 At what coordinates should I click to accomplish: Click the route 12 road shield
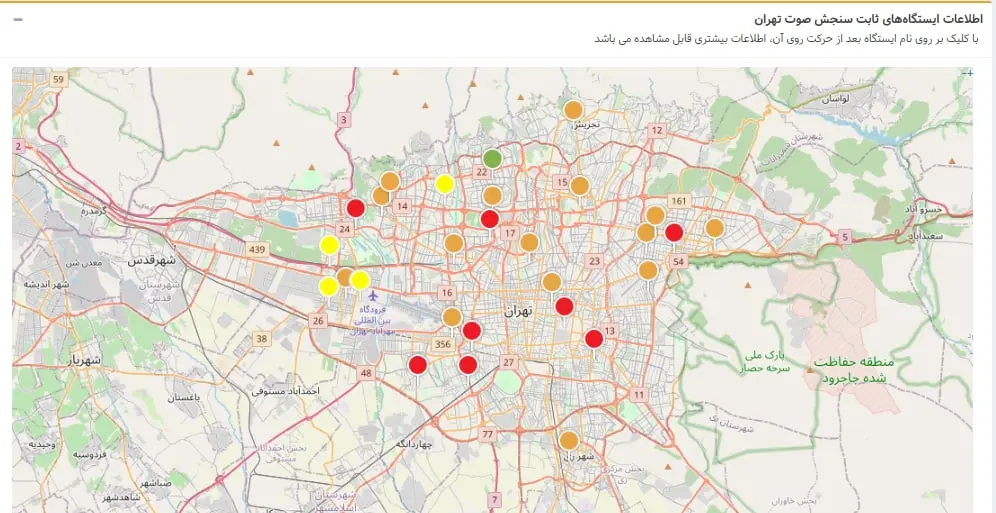pos(657,130)
